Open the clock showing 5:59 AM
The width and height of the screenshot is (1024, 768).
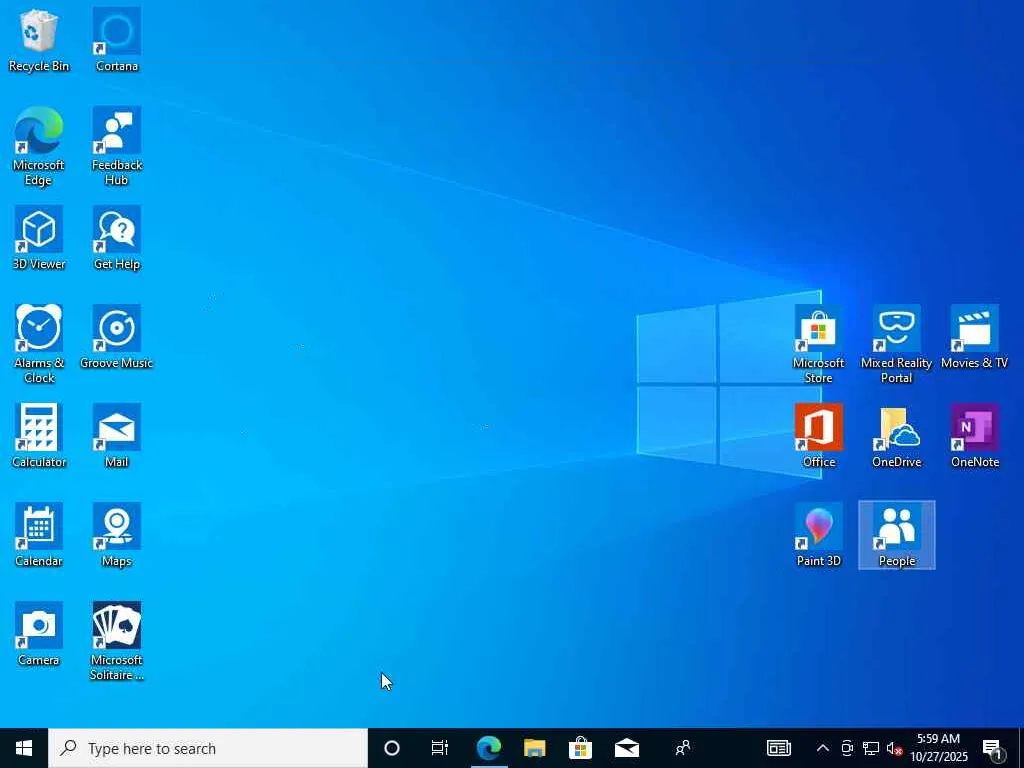click(x=938, y=748)
